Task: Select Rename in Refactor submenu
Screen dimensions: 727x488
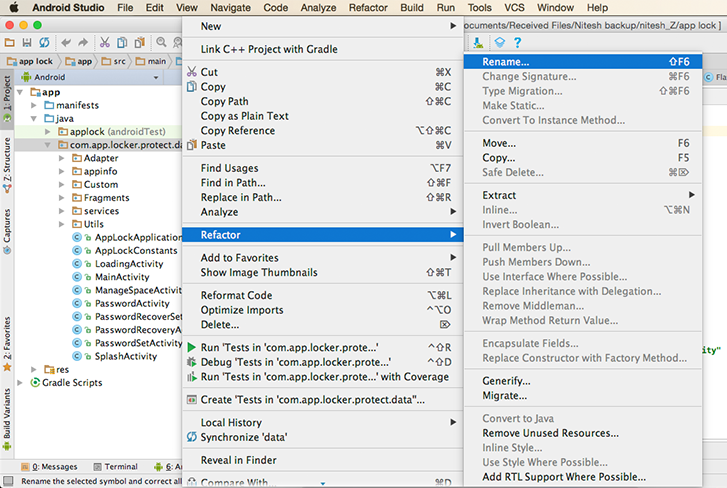Action: pyautogui.click(x=583, y=62)
